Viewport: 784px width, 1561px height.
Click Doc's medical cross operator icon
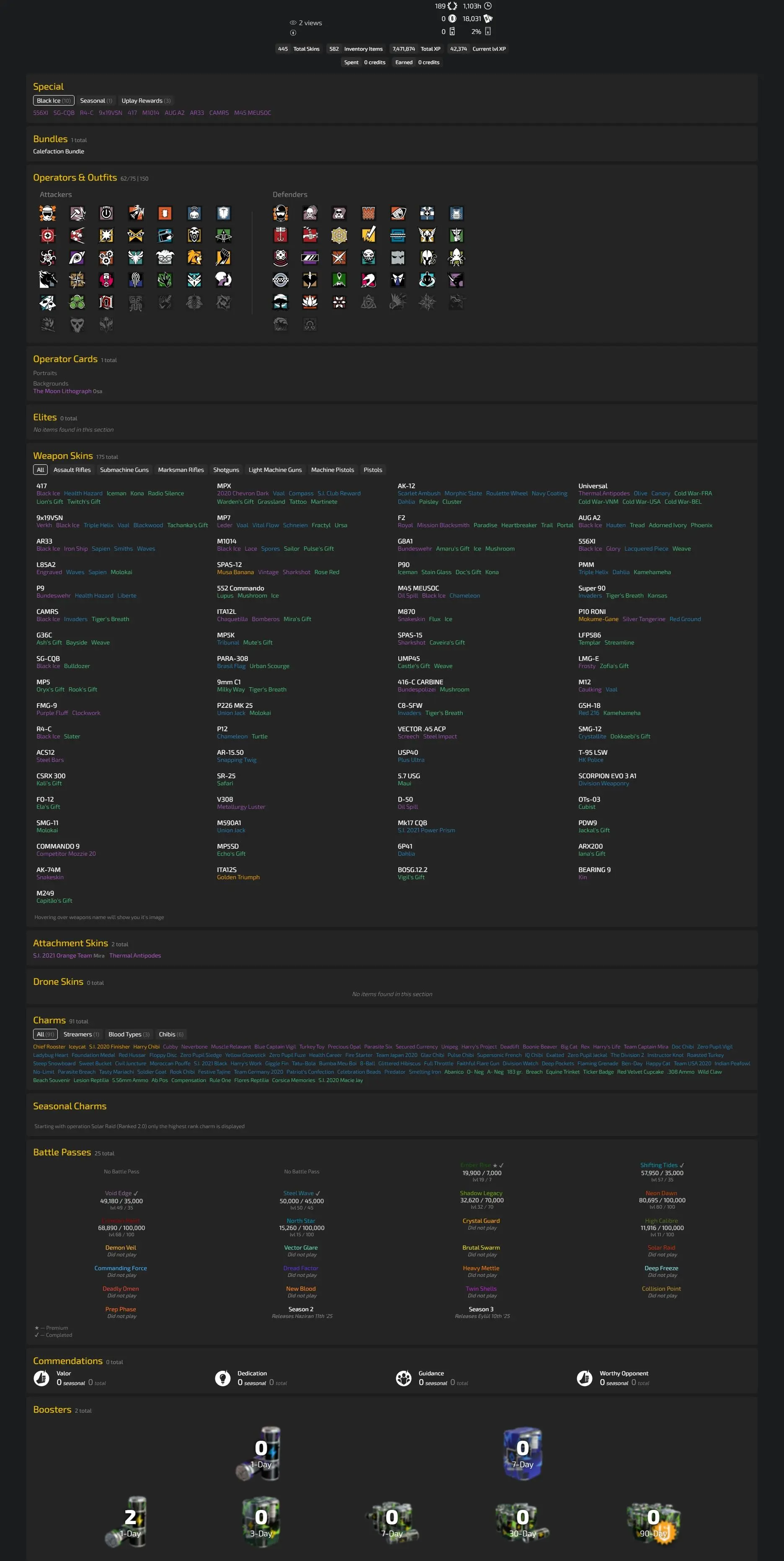click(x=427, y=213)
